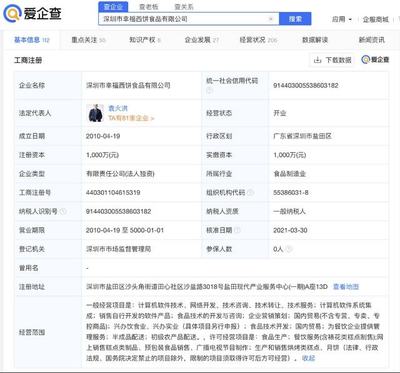Select the organization code 55386031-8

pyautogui.click(x=291, y=192)
